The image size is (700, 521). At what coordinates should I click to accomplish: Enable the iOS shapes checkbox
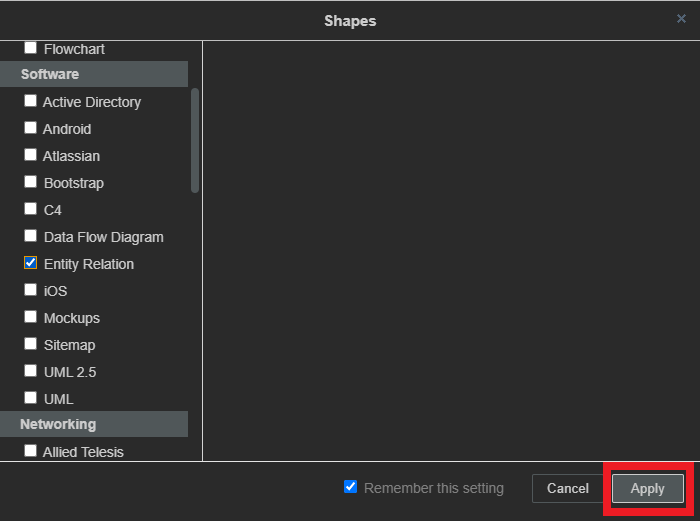point(30,290)
